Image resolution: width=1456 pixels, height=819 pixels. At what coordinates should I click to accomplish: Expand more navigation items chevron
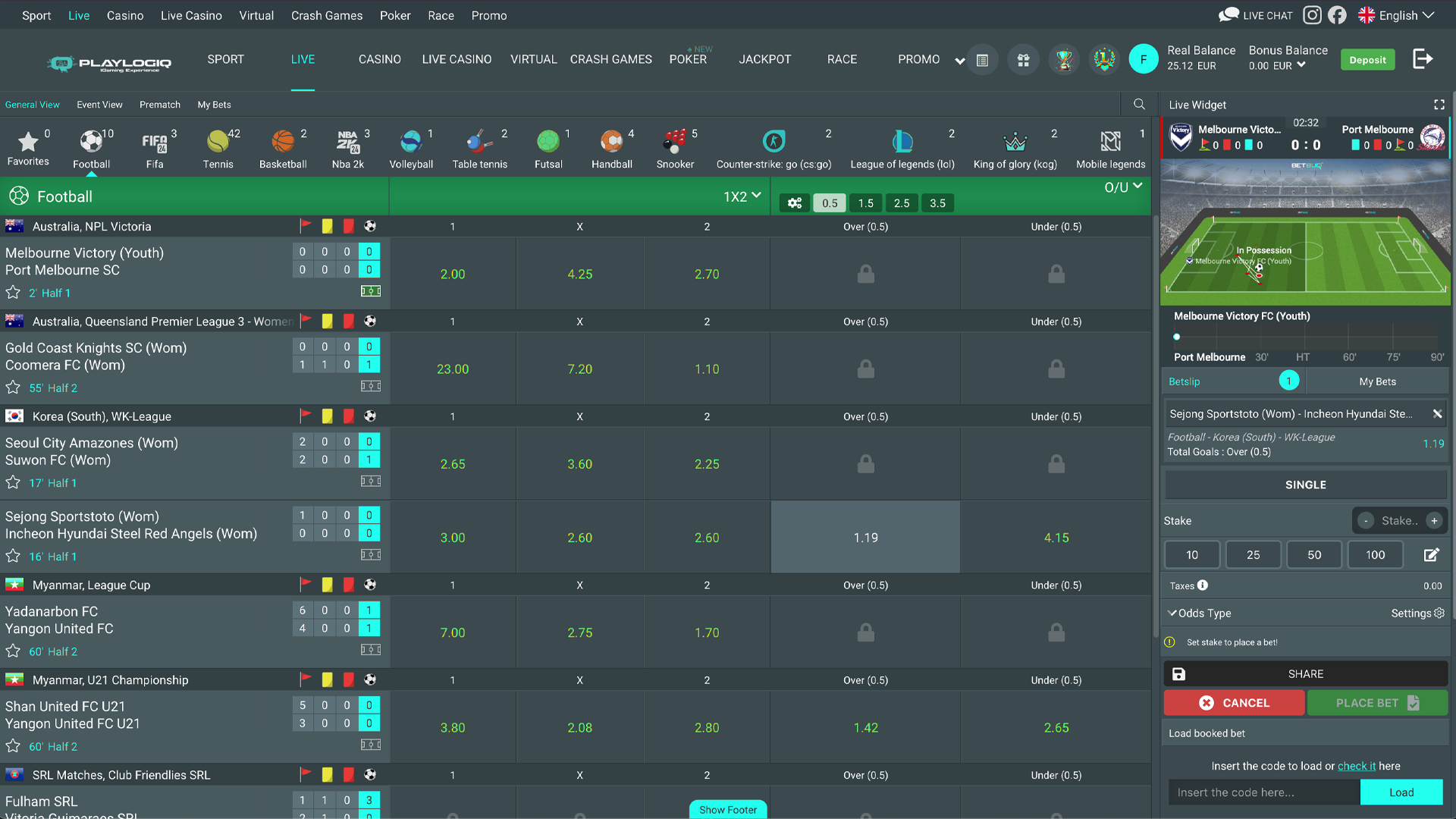pos(959,61)
